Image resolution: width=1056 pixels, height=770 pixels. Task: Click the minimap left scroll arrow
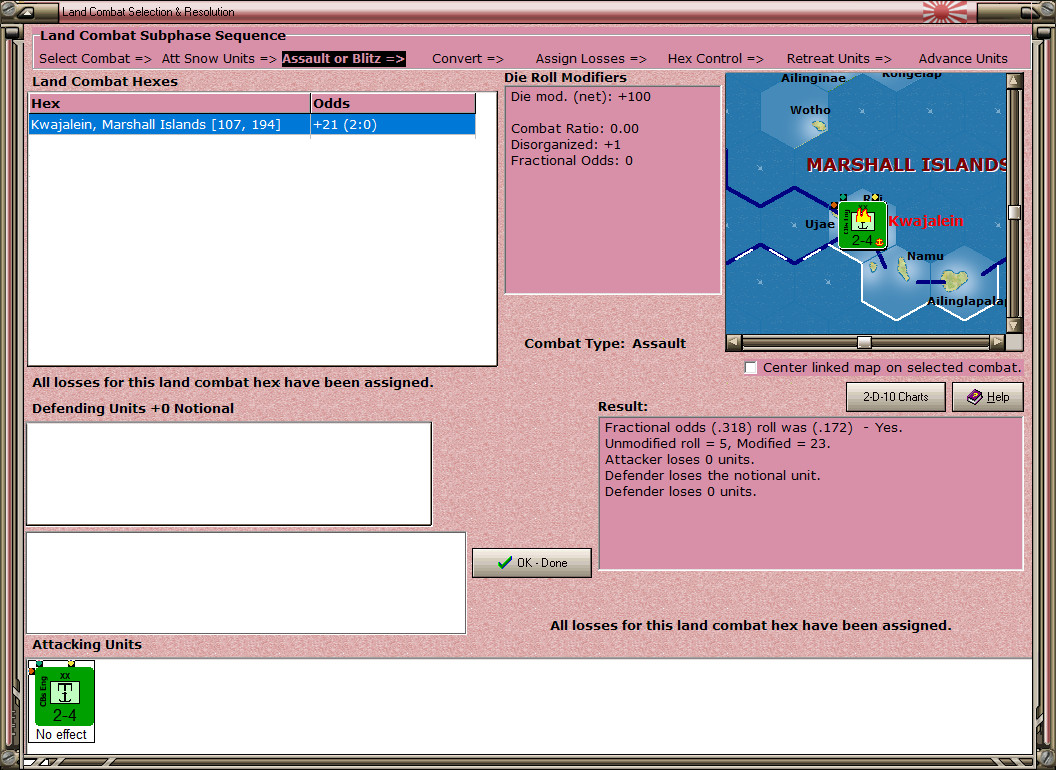point(733,342)
